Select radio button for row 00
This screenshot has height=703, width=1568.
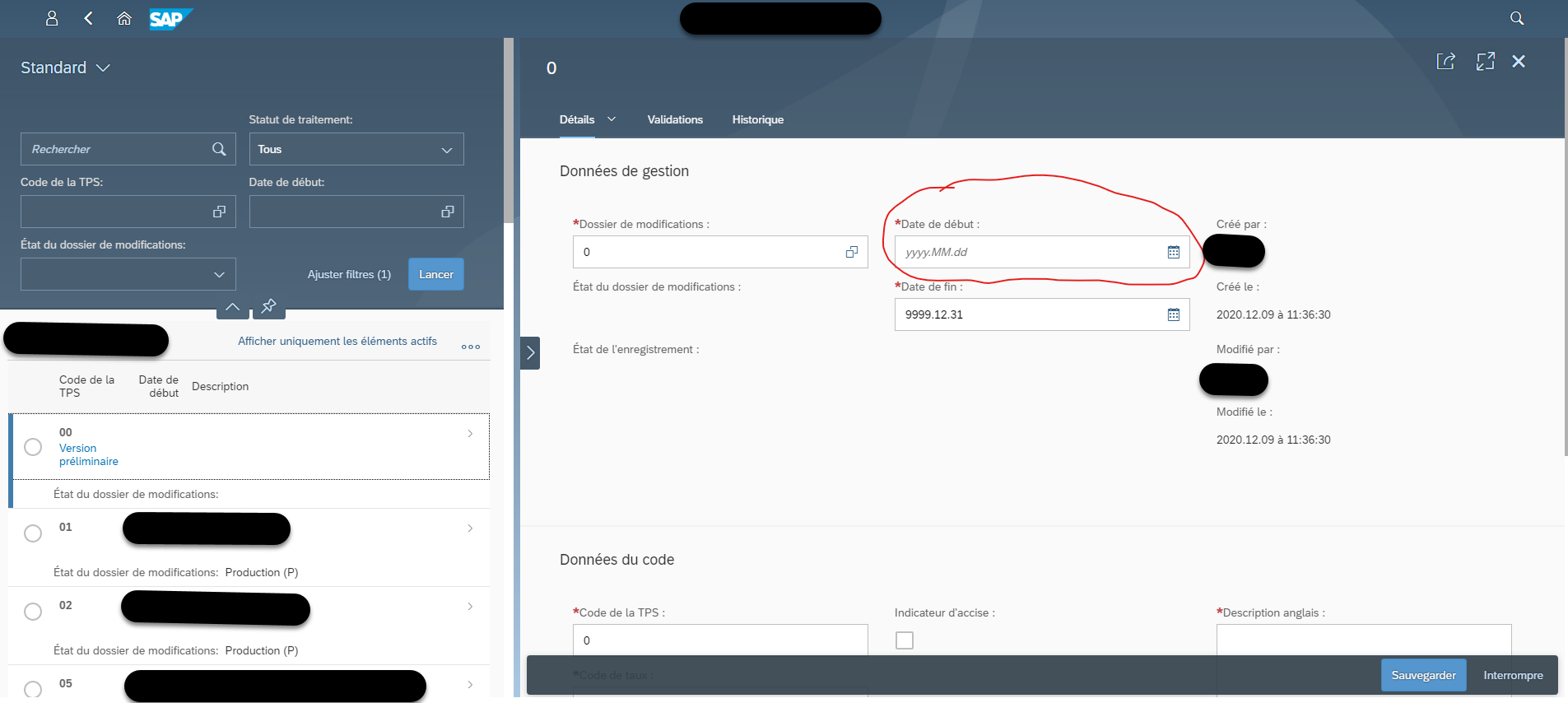coord(33,447)
